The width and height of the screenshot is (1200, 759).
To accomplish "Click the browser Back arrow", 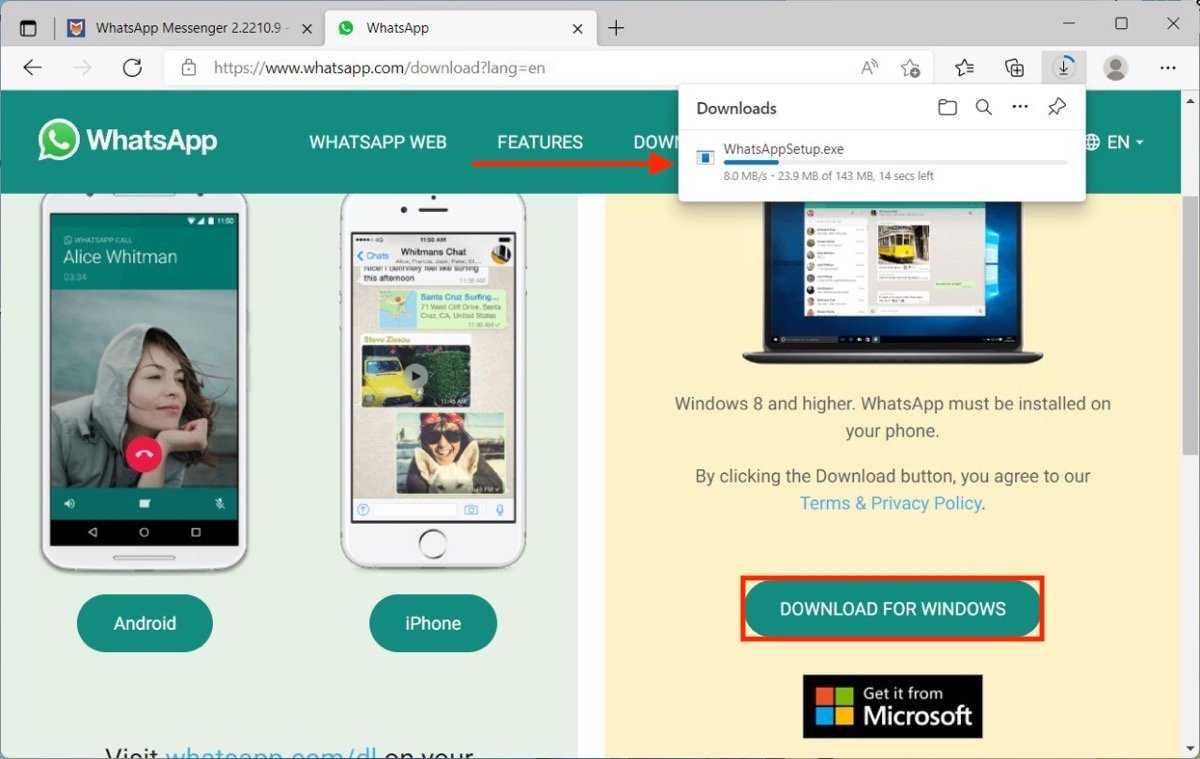I will point(33,68).
